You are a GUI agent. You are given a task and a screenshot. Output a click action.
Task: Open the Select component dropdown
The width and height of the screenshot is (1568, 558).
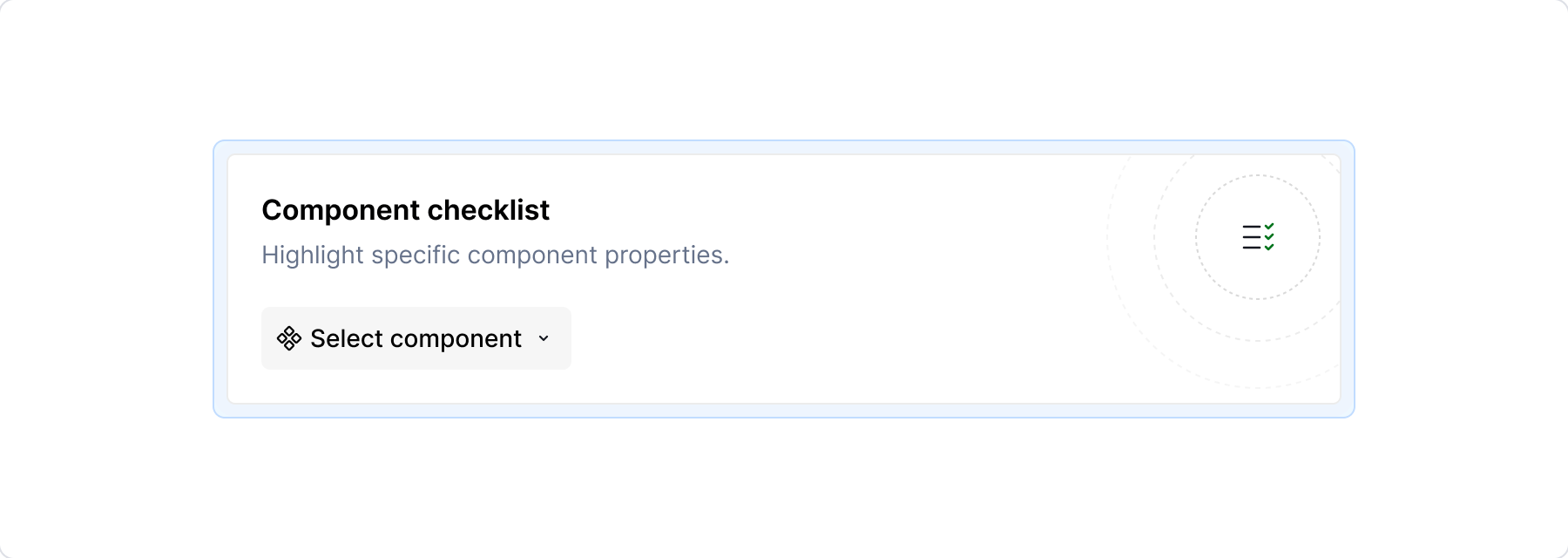coord(416,338)
